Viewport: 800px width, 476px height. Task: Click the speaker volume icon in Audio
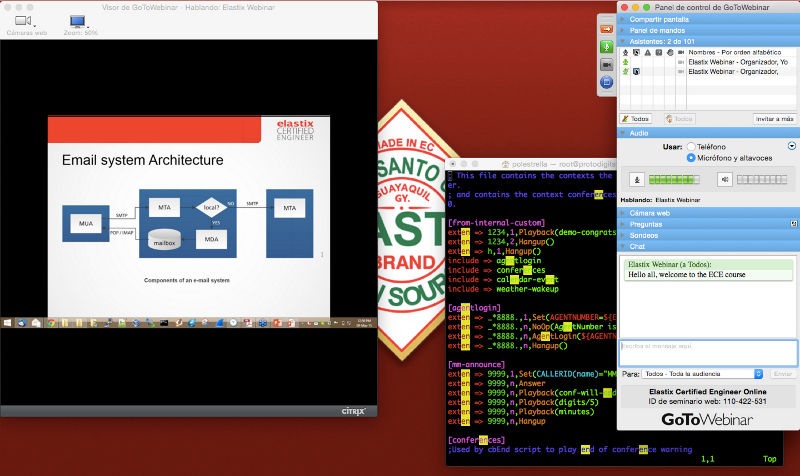[x=725, y=179]
